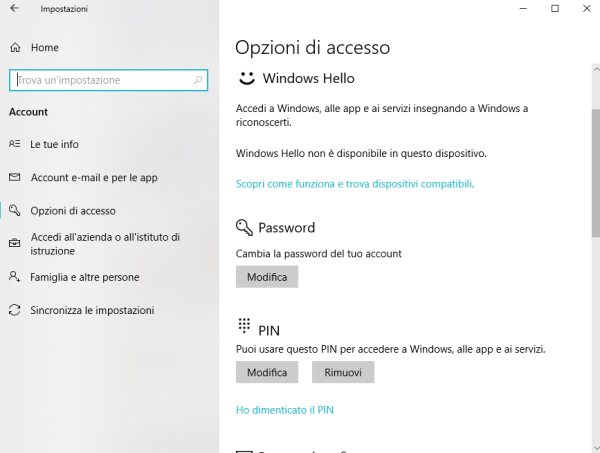Click the Account e-mail envelope icon
This screenshot has width=600, height=453.
coord(14,177)
